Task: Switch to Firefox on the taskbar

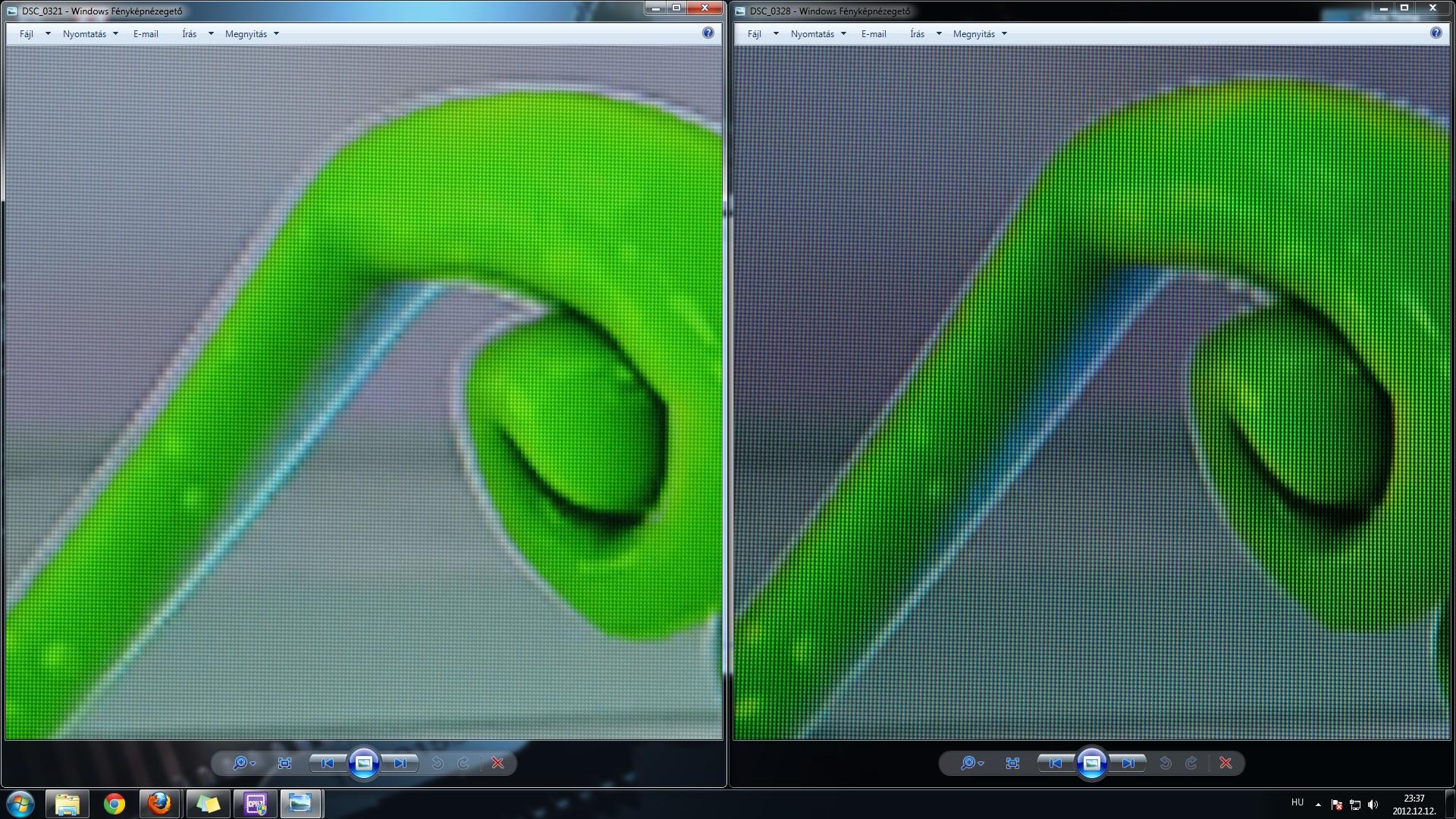Action: [160, 804]
